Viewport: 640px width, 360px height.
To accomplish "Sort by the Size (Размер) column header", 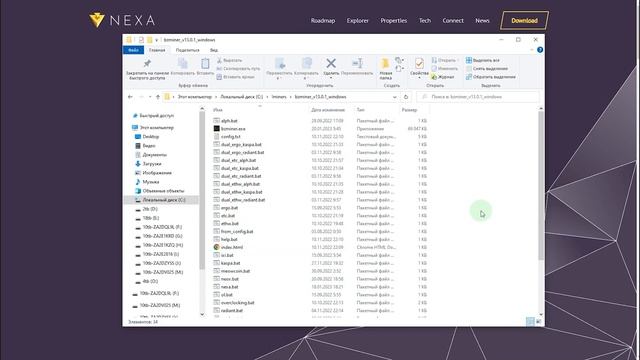I will 409,110.
